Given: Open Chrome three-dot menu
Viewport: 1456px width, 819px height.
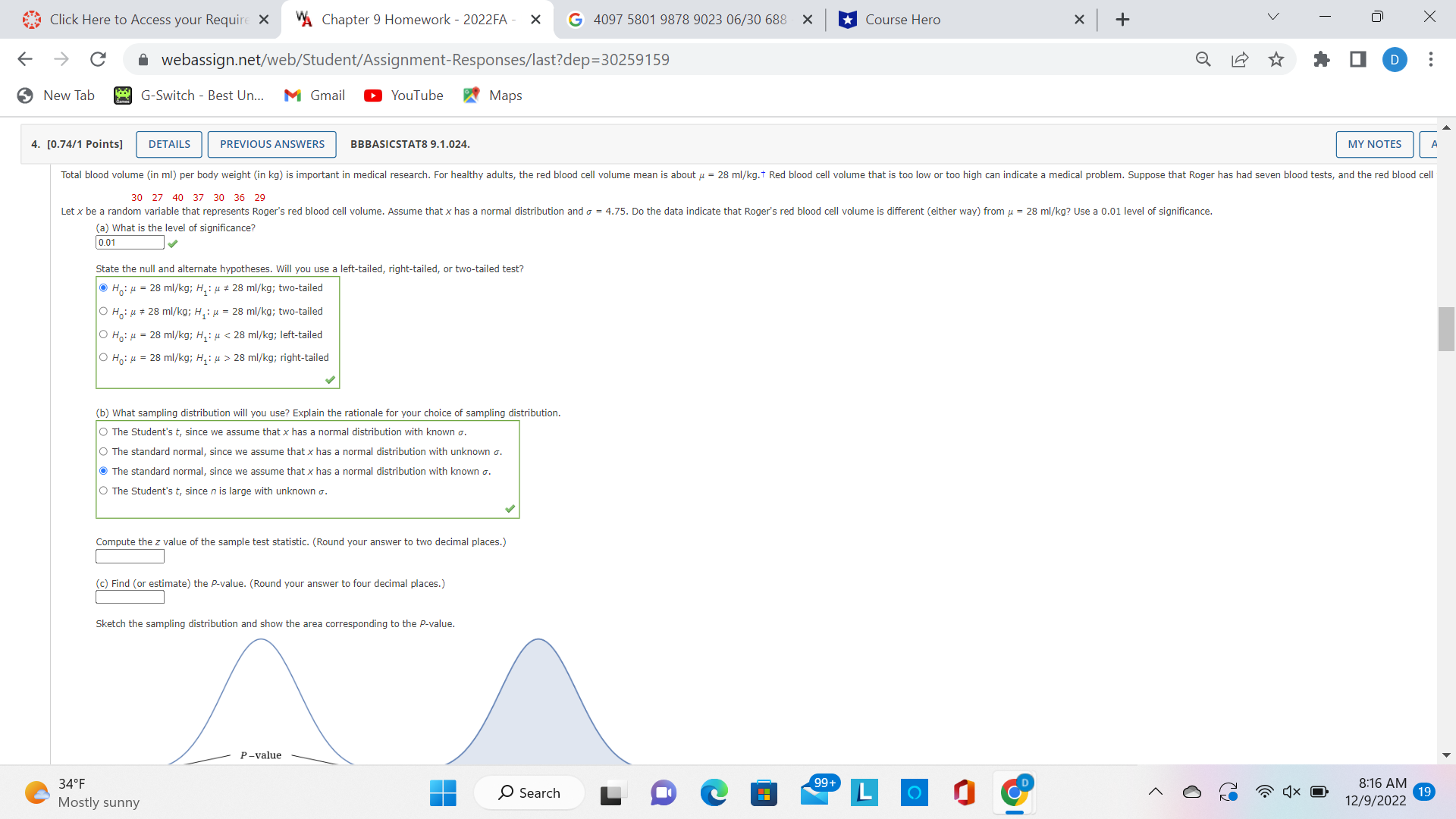Looking at the screenshot, I should click(1430, 59).
